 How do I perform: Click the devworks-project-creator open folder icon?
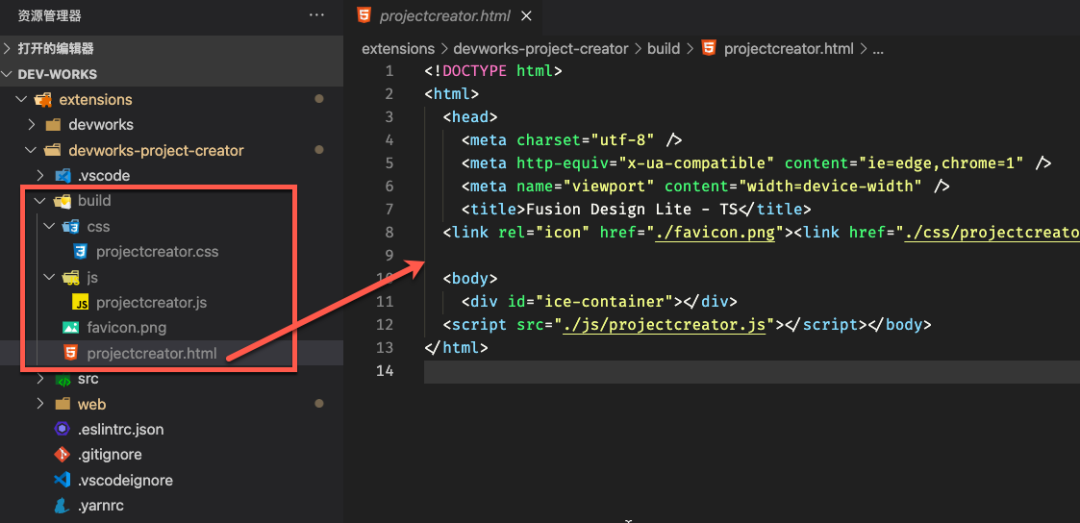pyautogui.click(x=53, y=150)
